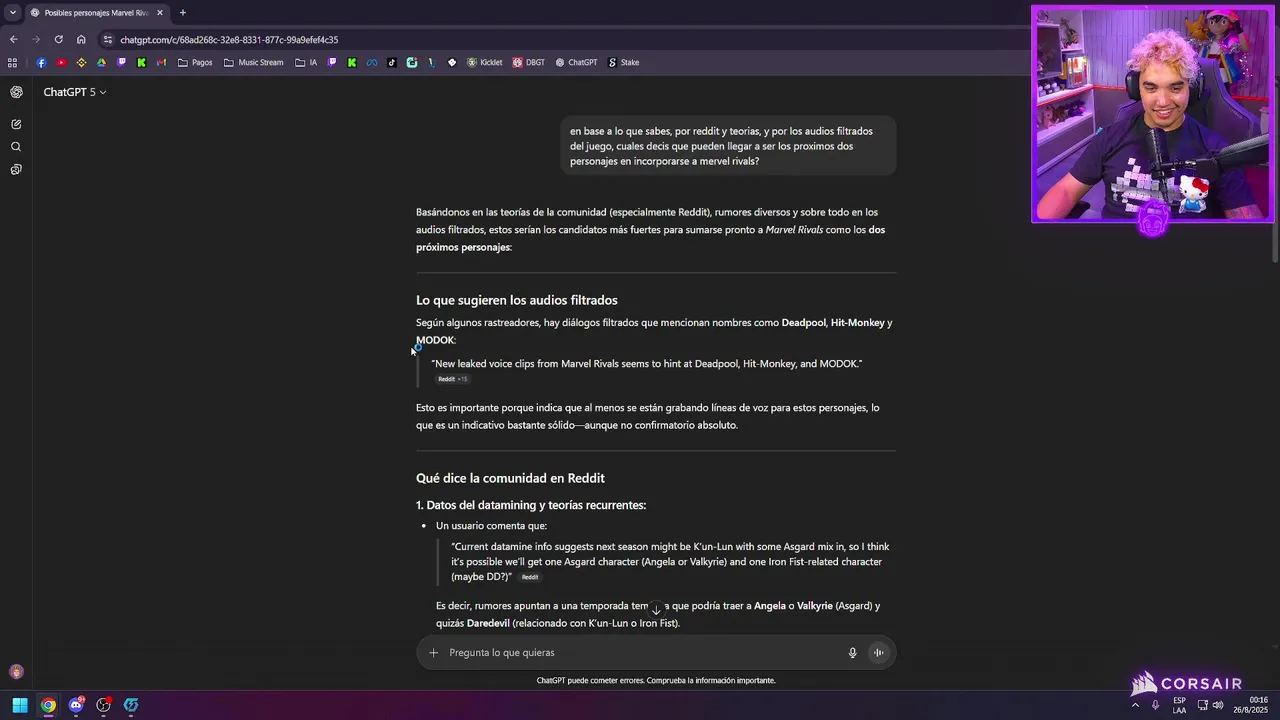This screenshot has width=1280, height=720.
Task: Close the 'Posibles personajes Marvel Riv' tab
Action: click(160, 13)
